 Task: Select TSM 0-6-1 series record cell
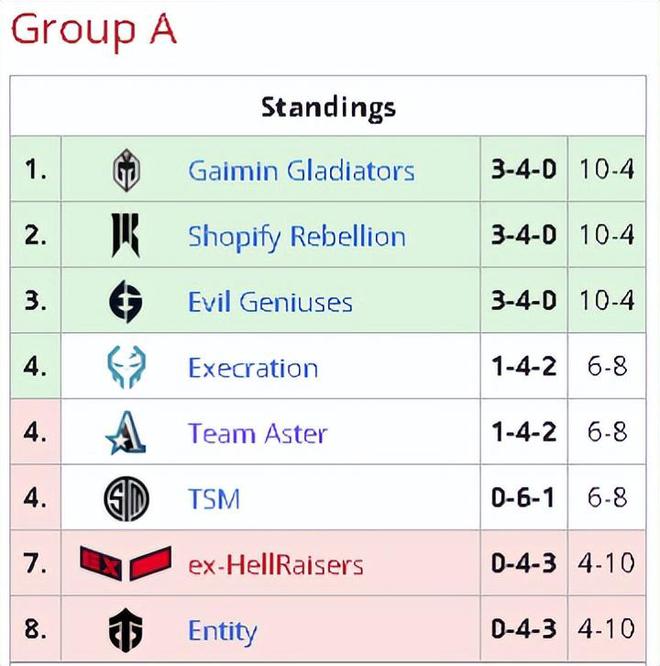[524, 497]
